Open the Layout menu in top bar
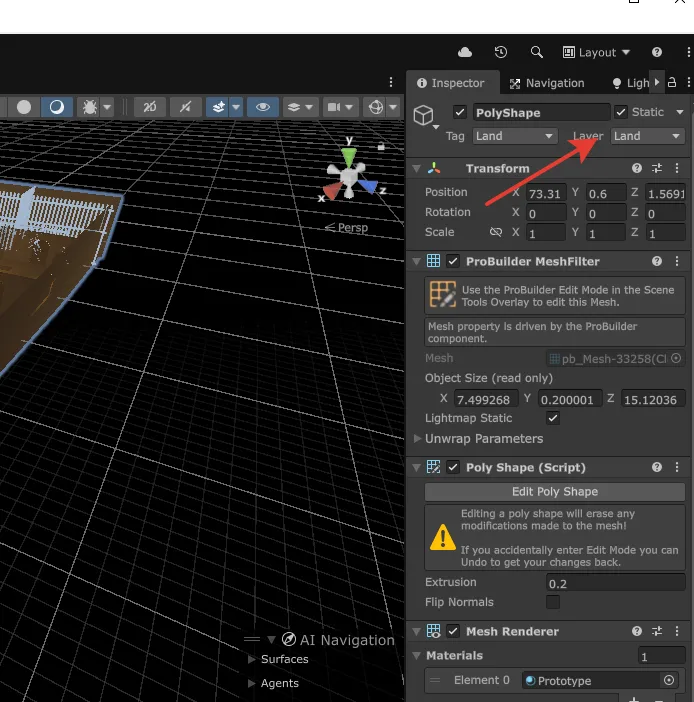Image resolution: width=694 pixels, height=702 pixels. 597,52
